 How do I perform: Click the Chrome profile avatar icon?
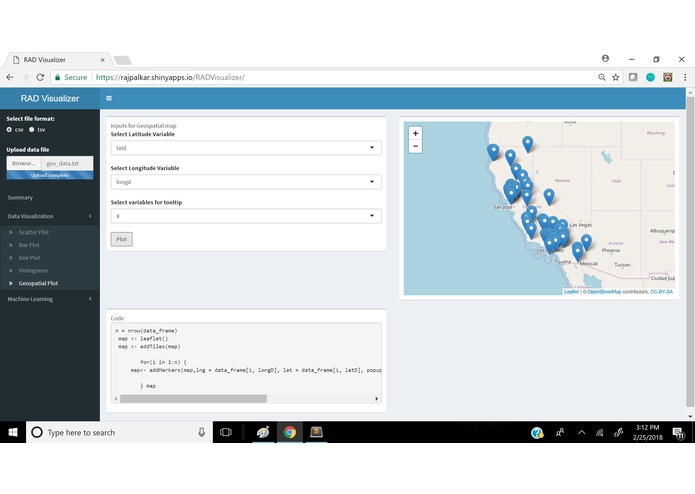[605, 58]
